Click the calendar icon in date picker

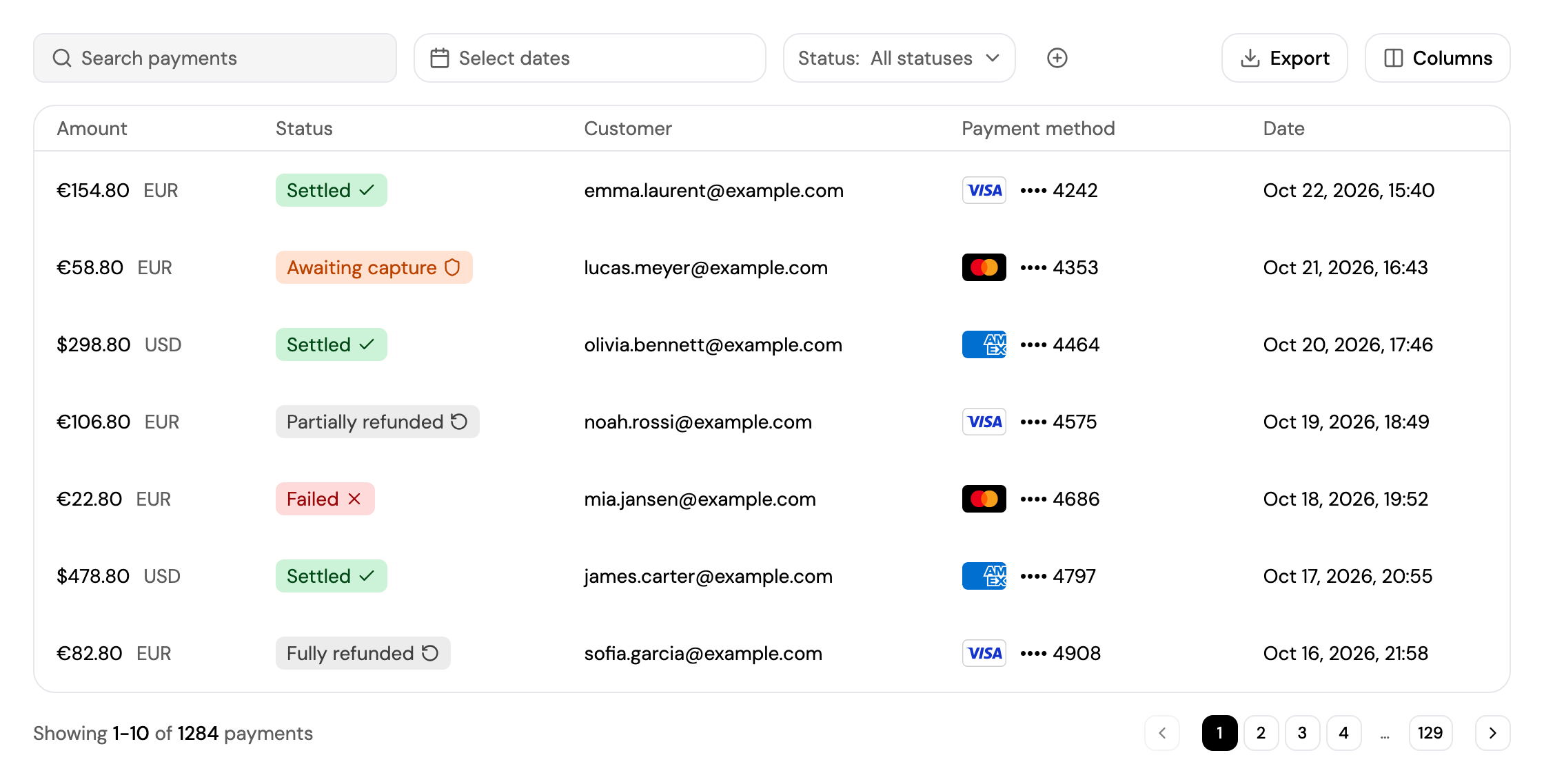coord(440,58)
